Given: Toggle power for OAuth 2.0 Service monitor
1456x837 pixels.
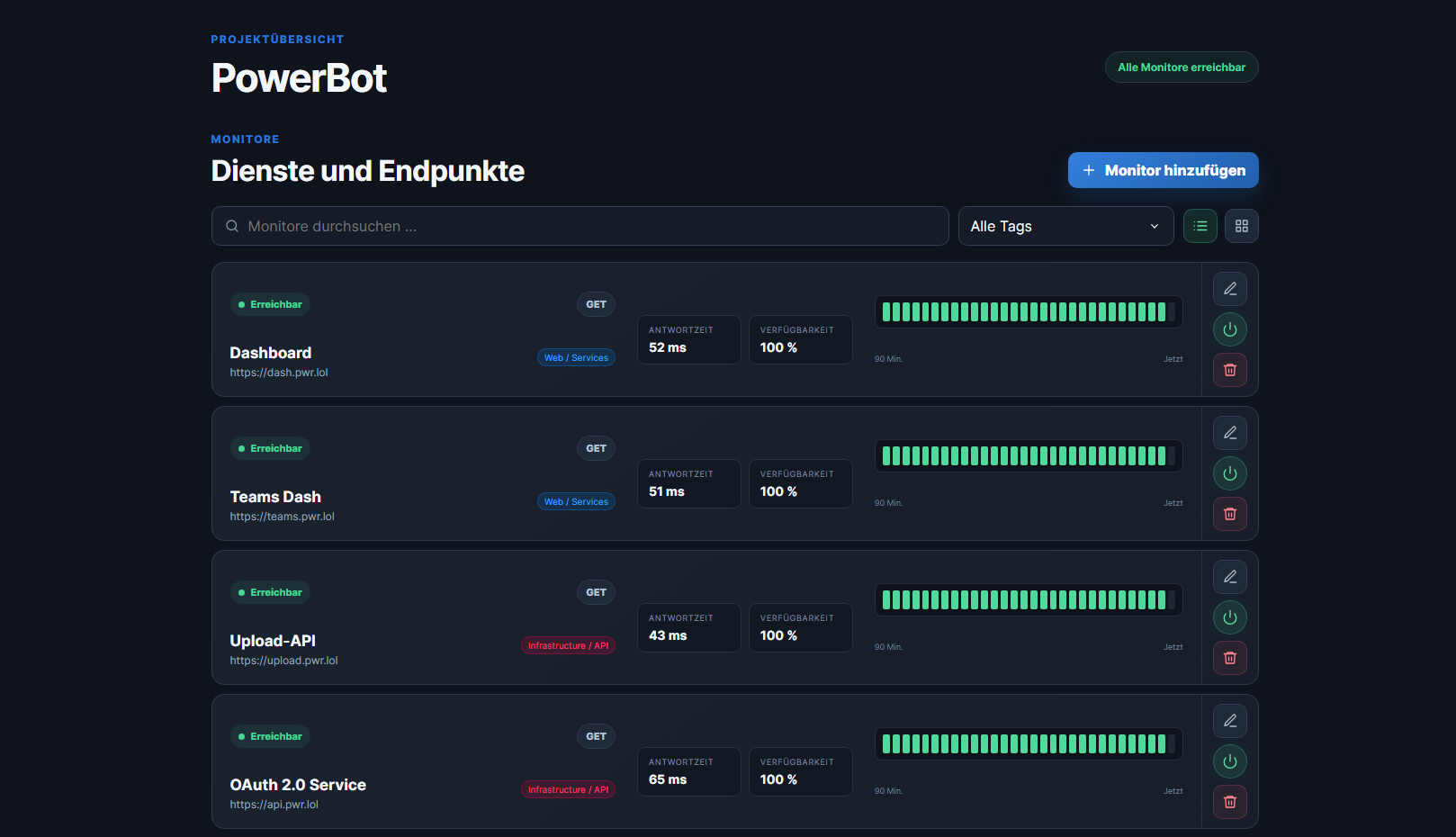Looking at the screenshot, I should (1229, 761).
